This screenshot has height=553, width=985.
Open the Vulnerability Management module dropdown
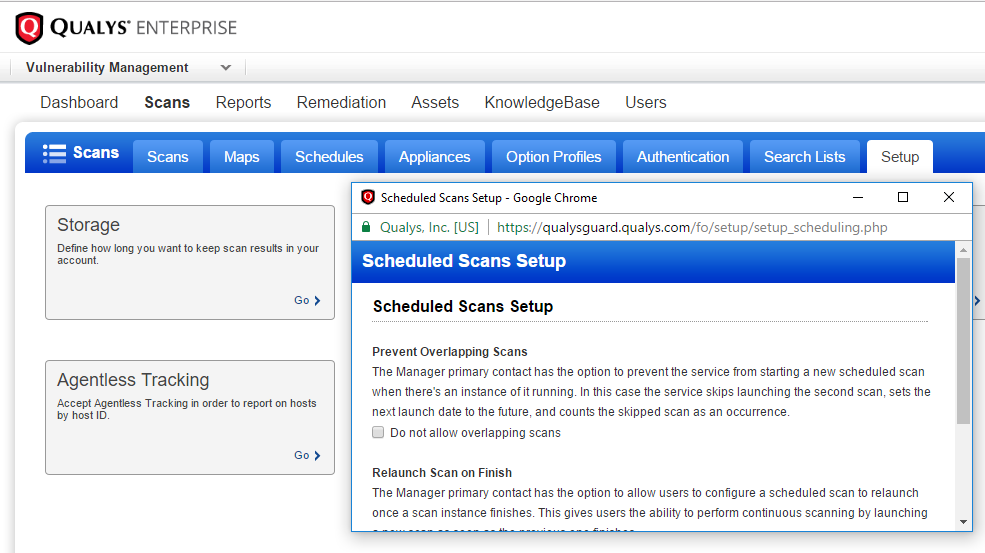[x=226, y=68]
